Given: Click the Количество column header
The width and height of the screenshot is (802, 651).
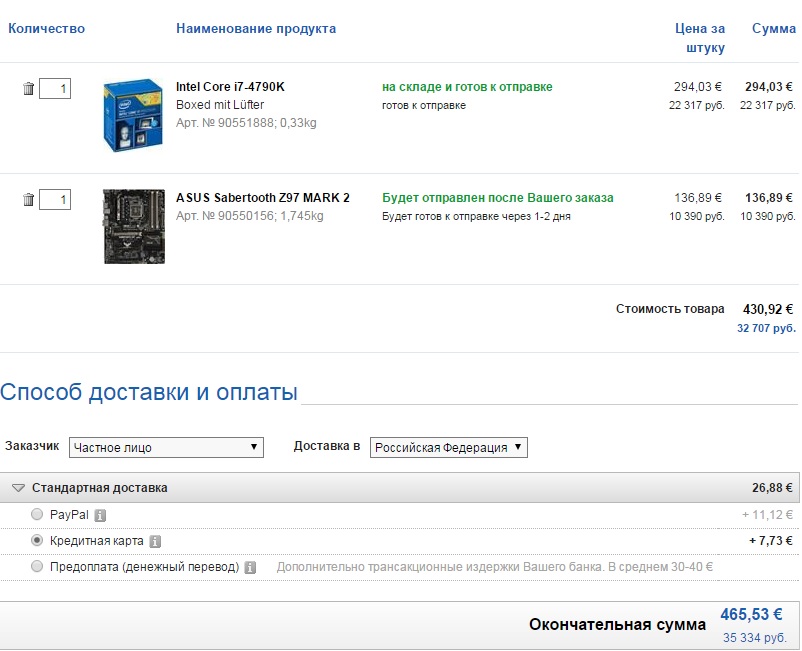Looking at the screenshot, I should coord(47,29).
